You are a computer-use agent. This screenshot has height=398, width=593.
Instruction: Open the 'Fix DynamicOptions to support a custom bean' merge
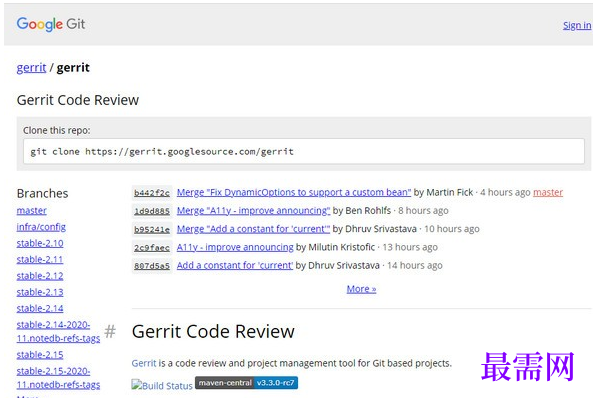tap(294, 193)
